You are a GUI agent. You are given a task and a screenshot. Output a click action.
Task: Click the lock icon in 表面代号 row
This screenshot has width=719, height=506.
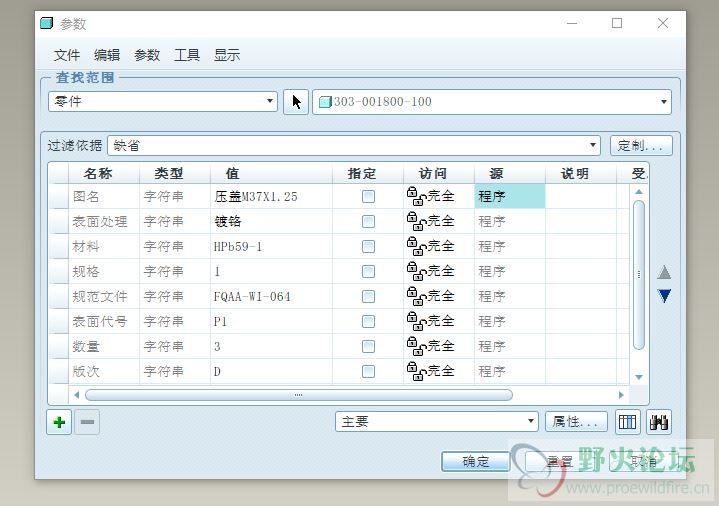(x=416, y=321)
